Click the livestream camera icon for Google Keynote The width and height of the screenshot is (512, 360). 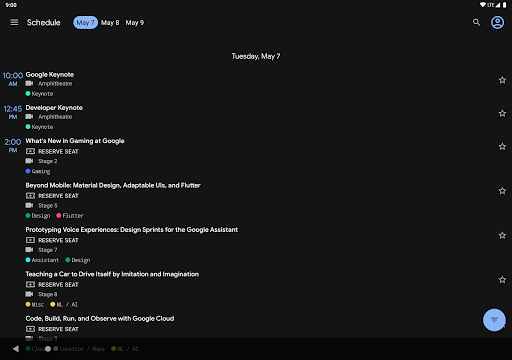[29, 83]
